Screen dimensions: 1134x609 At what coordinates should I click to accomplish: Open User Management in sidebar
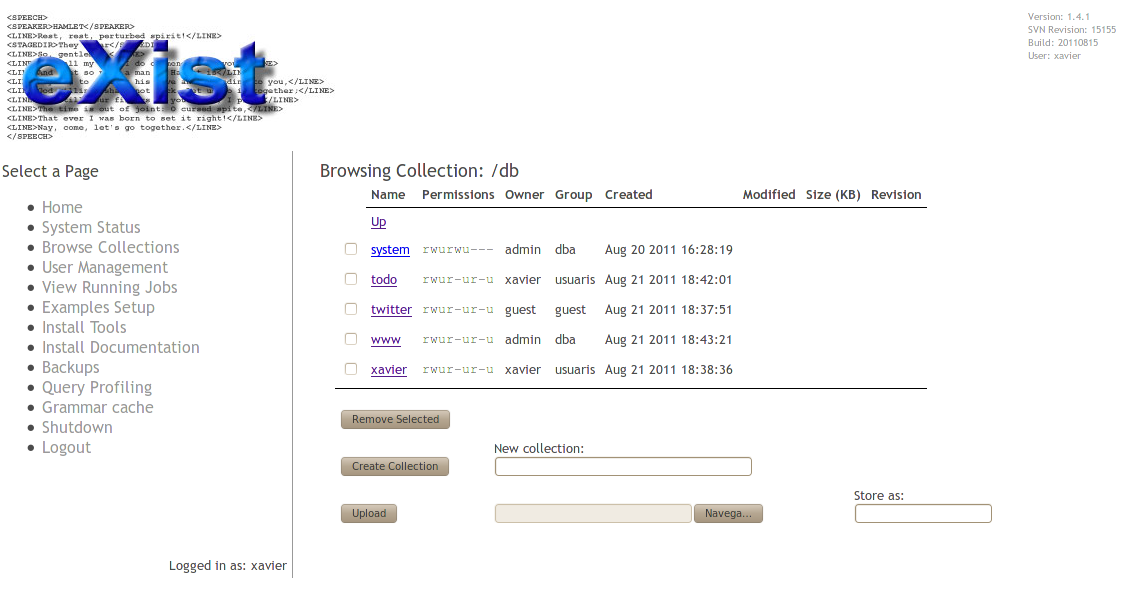coord(105,267)
